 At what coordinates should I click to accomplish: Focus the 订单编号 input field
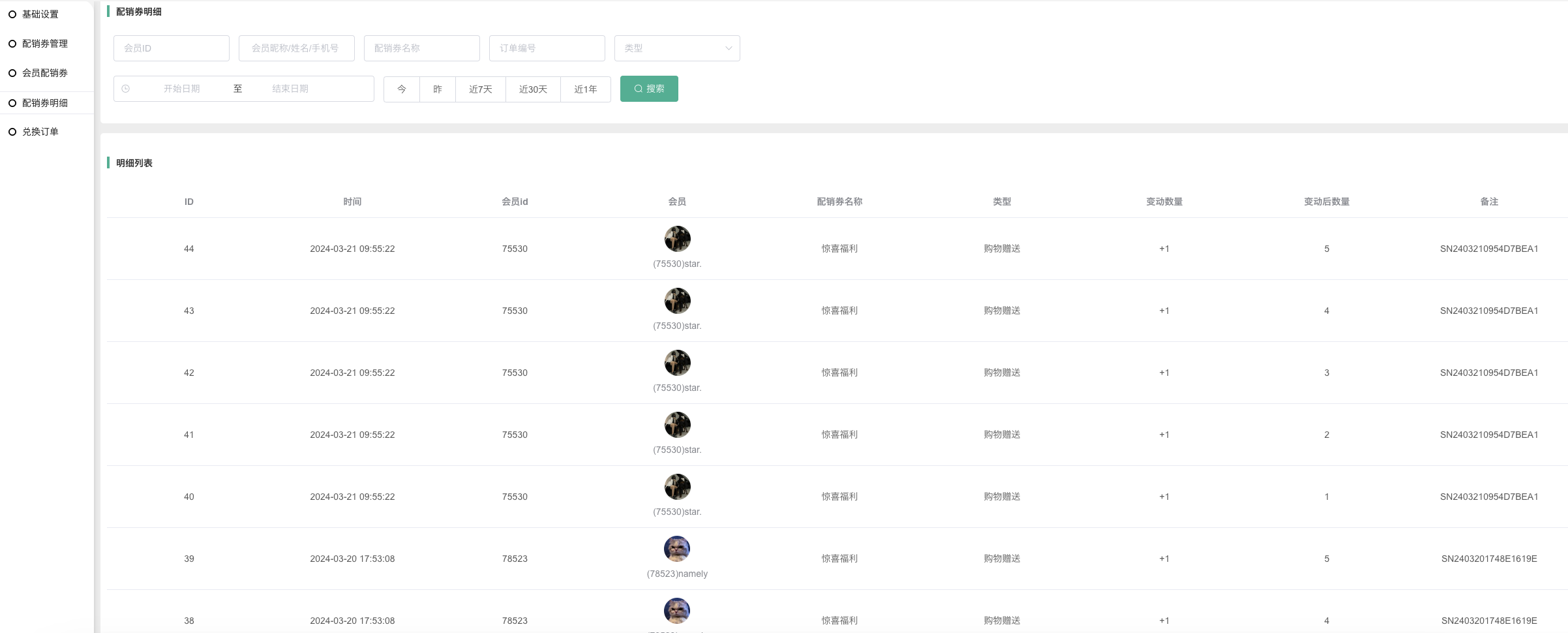tap(547, 48)
